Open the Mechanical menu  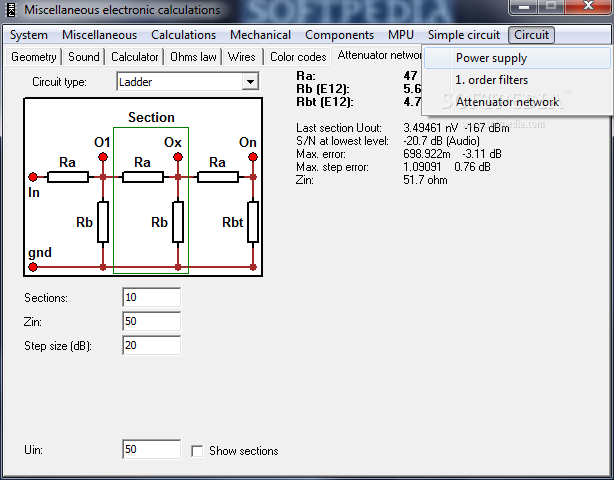tap(260, 35)
